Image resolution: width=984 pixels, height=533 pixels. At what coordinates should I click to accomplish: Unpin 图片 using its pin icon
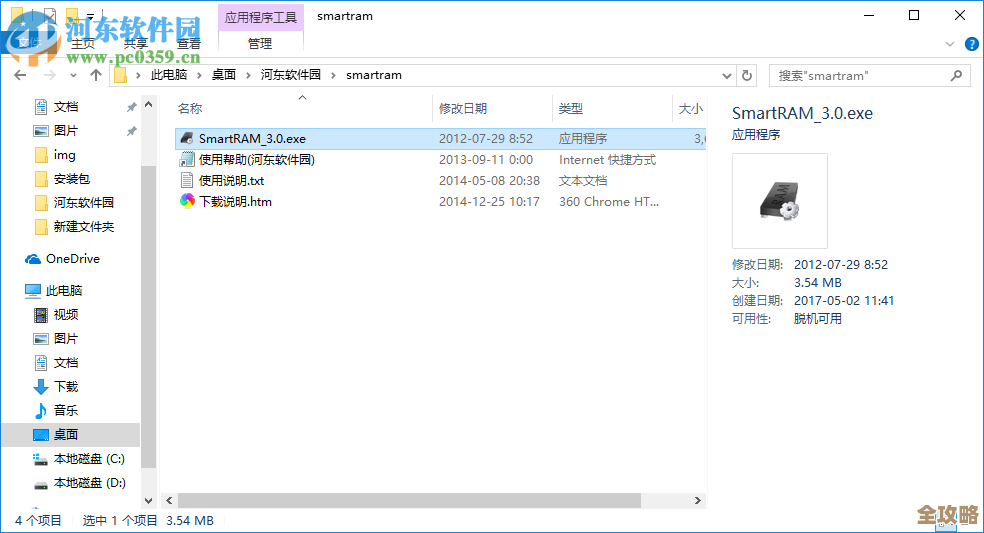click(x=131, y=131)
